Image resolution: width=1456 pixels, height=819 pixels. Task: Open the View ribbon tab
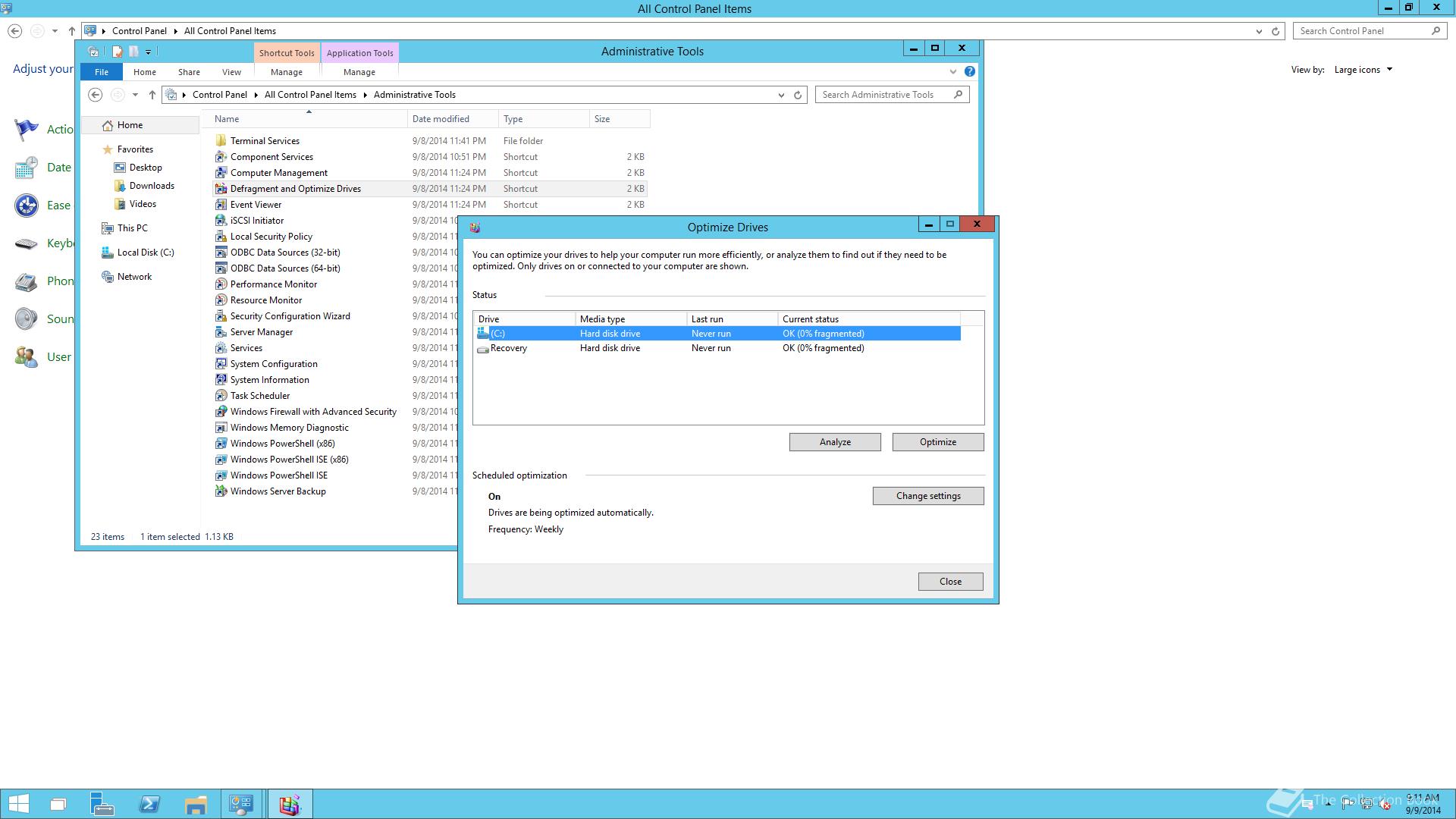[x=231, y=72]
